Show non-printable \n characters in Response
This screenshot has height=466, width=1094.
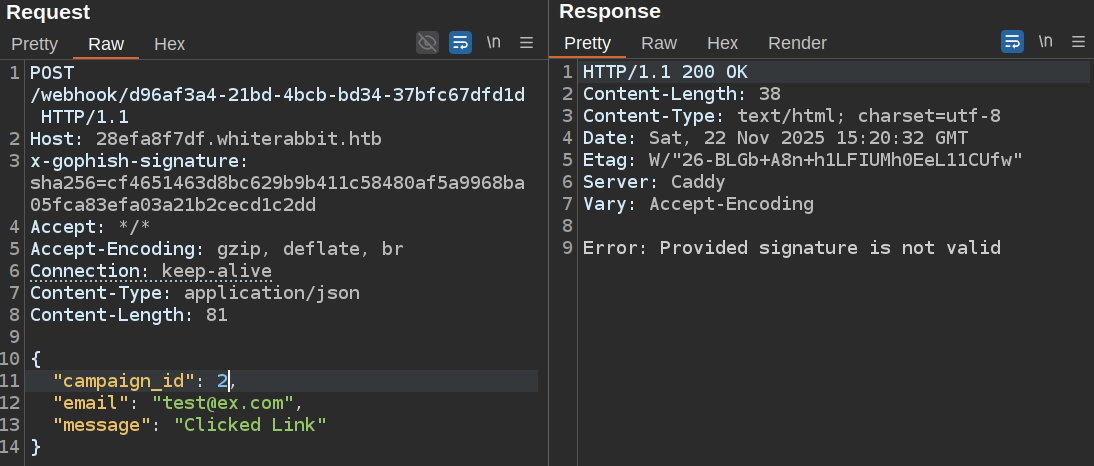coord(1045,42)
